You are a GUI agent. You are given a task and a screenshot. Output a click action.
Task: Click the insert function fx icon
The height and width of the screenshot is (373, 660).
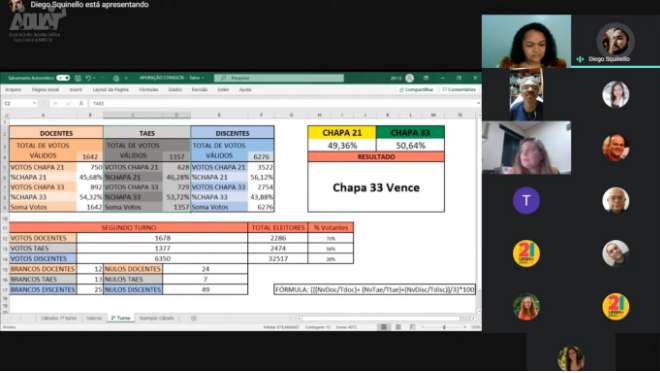(81, 103)
